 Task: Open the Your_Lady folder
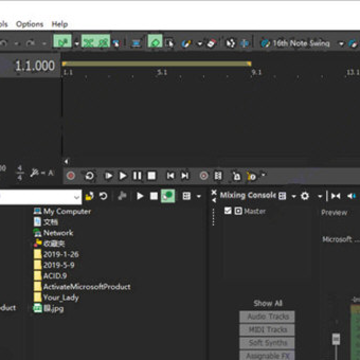click(56, 297)
